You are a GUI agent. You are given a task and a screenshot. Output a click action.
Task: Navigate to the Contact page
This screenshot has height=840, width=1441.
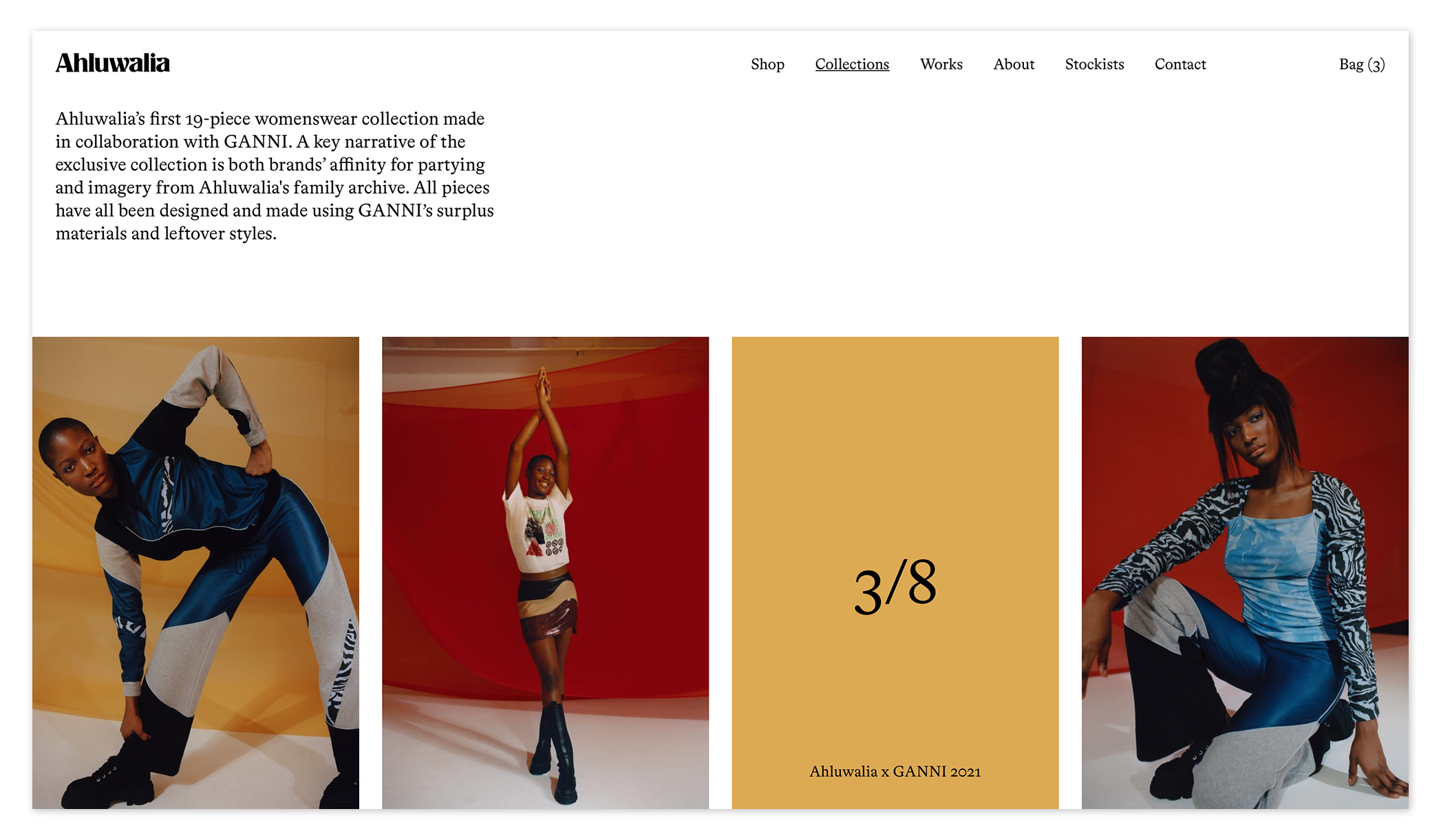(1180, 64)
